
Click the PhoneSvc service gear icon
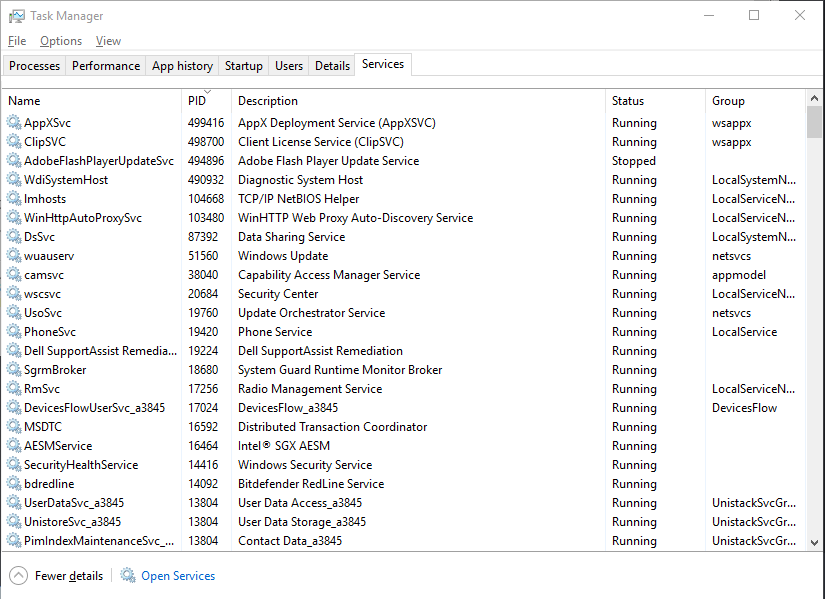tap(14, 332)
